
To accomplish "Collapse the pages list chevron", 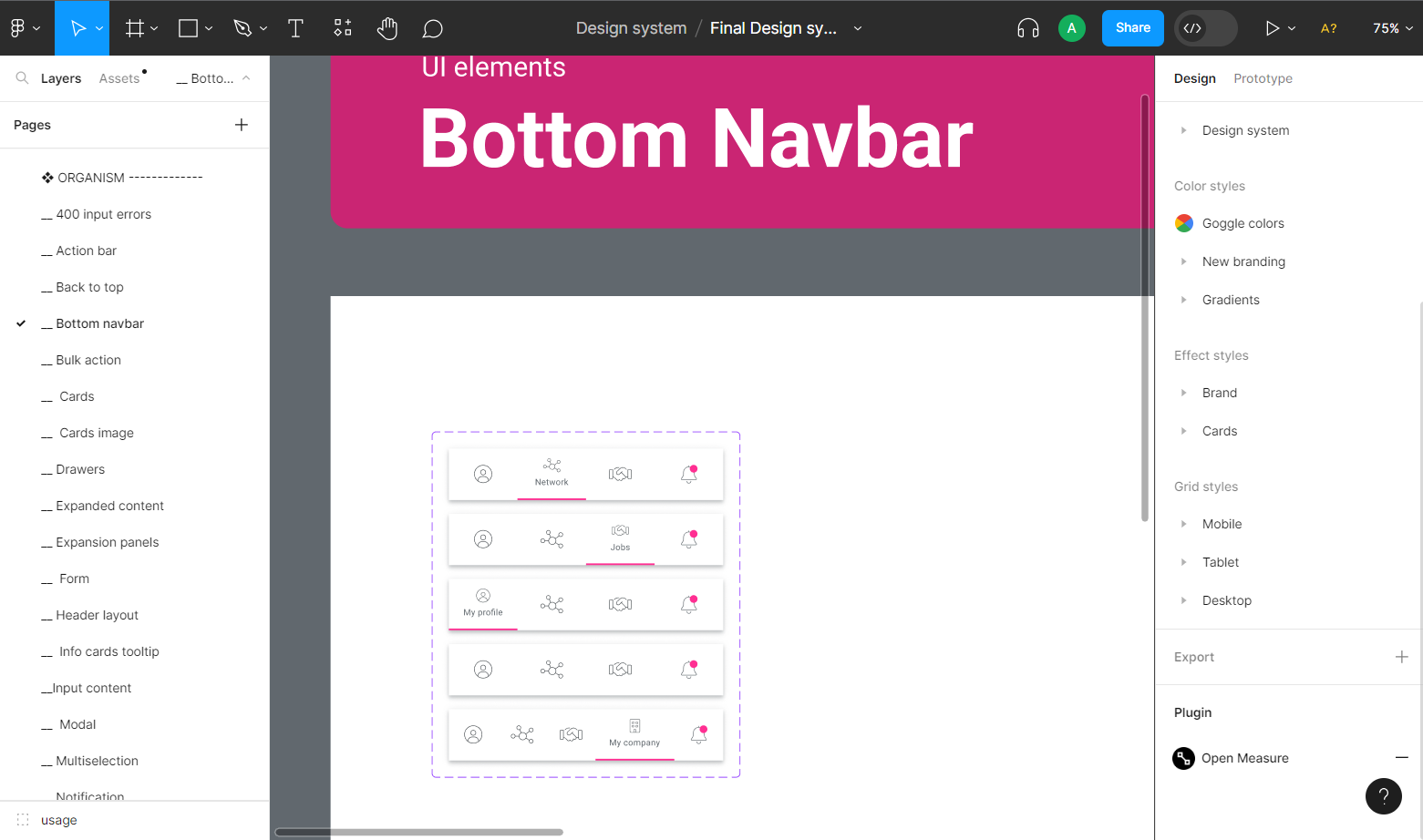I will pos(246,78).
